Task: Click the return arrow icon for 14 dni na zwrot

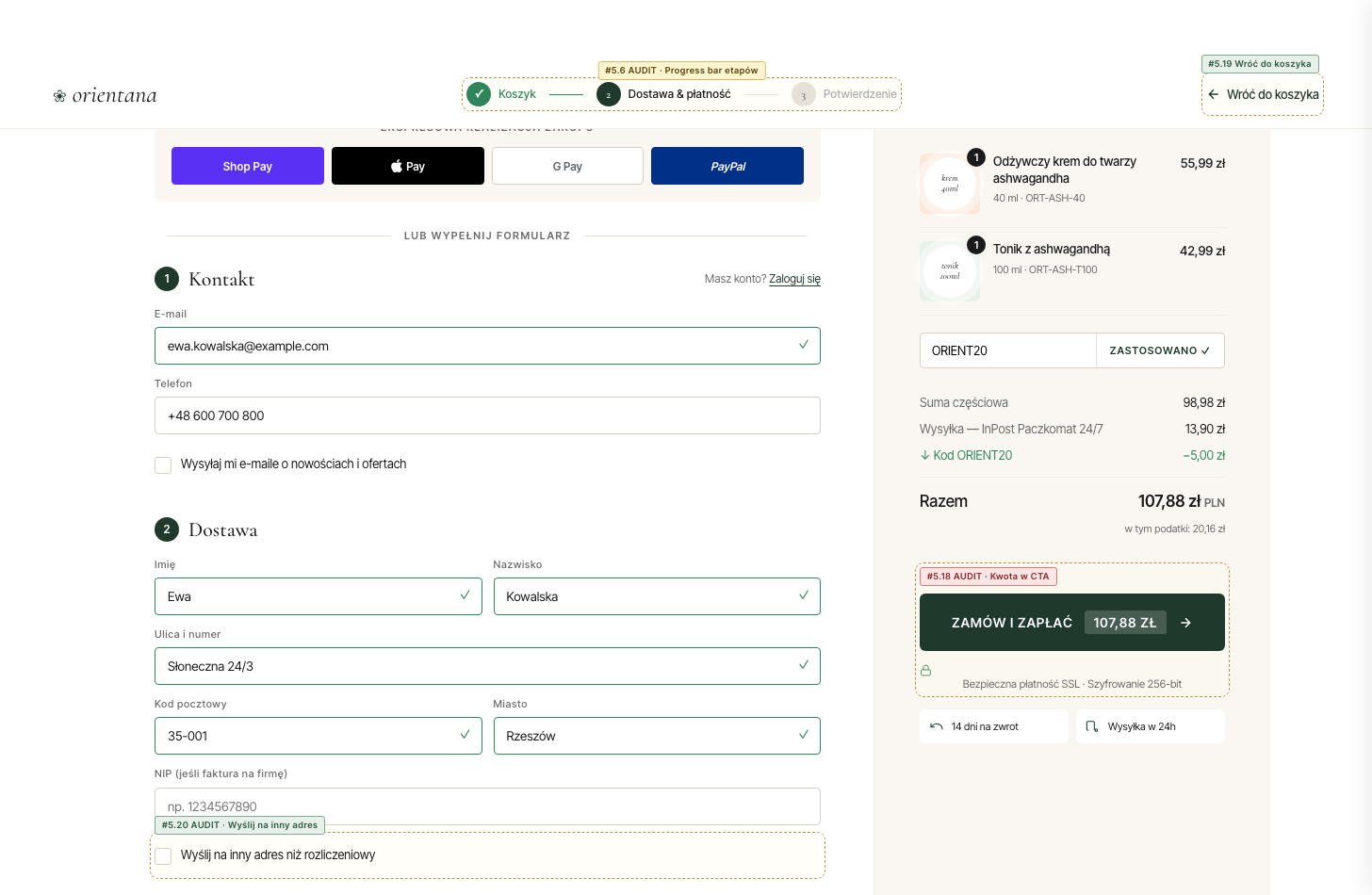Action: (937, 726)
